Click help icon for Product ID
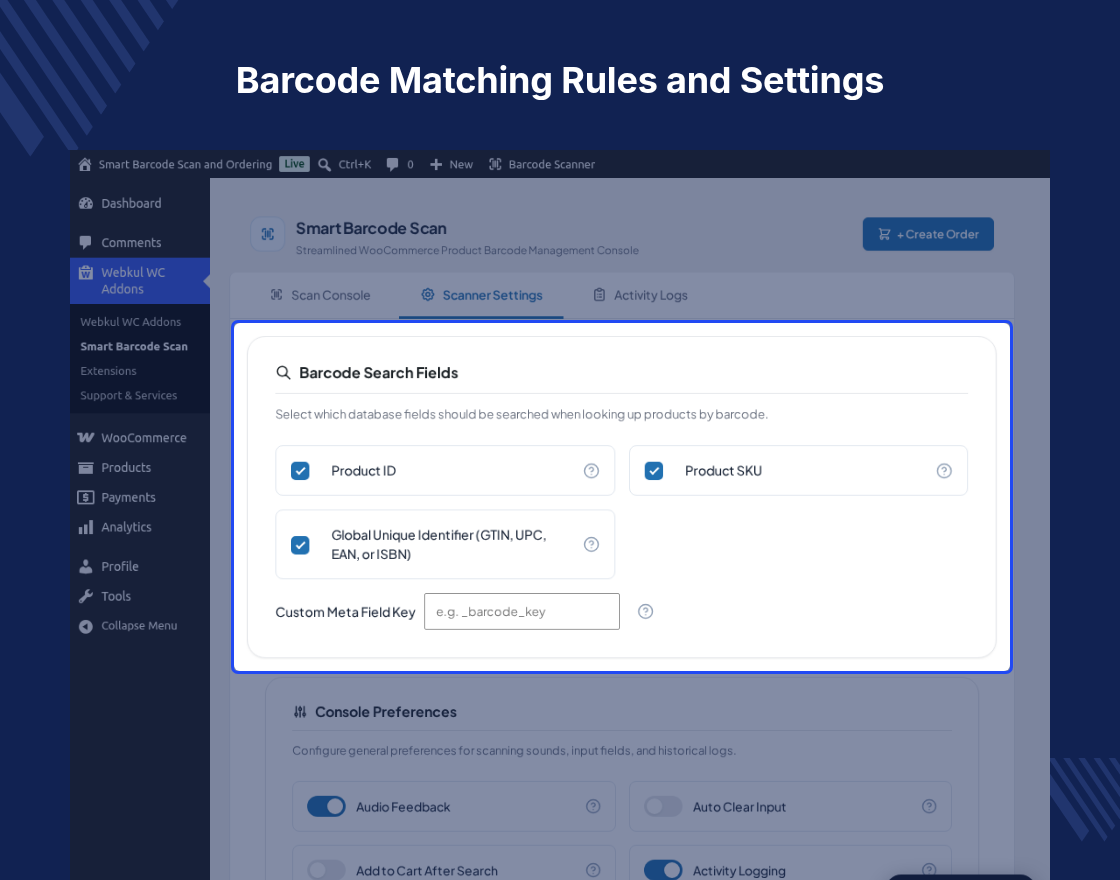The height and width of the screenshot is (880, 1120). pos(591,471)
